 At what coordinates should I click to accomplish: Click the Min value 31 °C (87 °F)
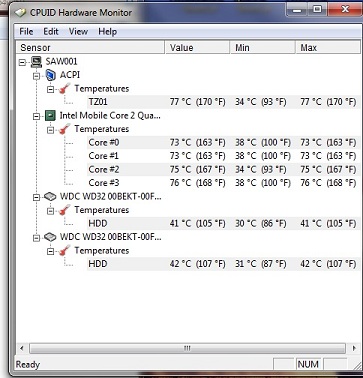261,264
